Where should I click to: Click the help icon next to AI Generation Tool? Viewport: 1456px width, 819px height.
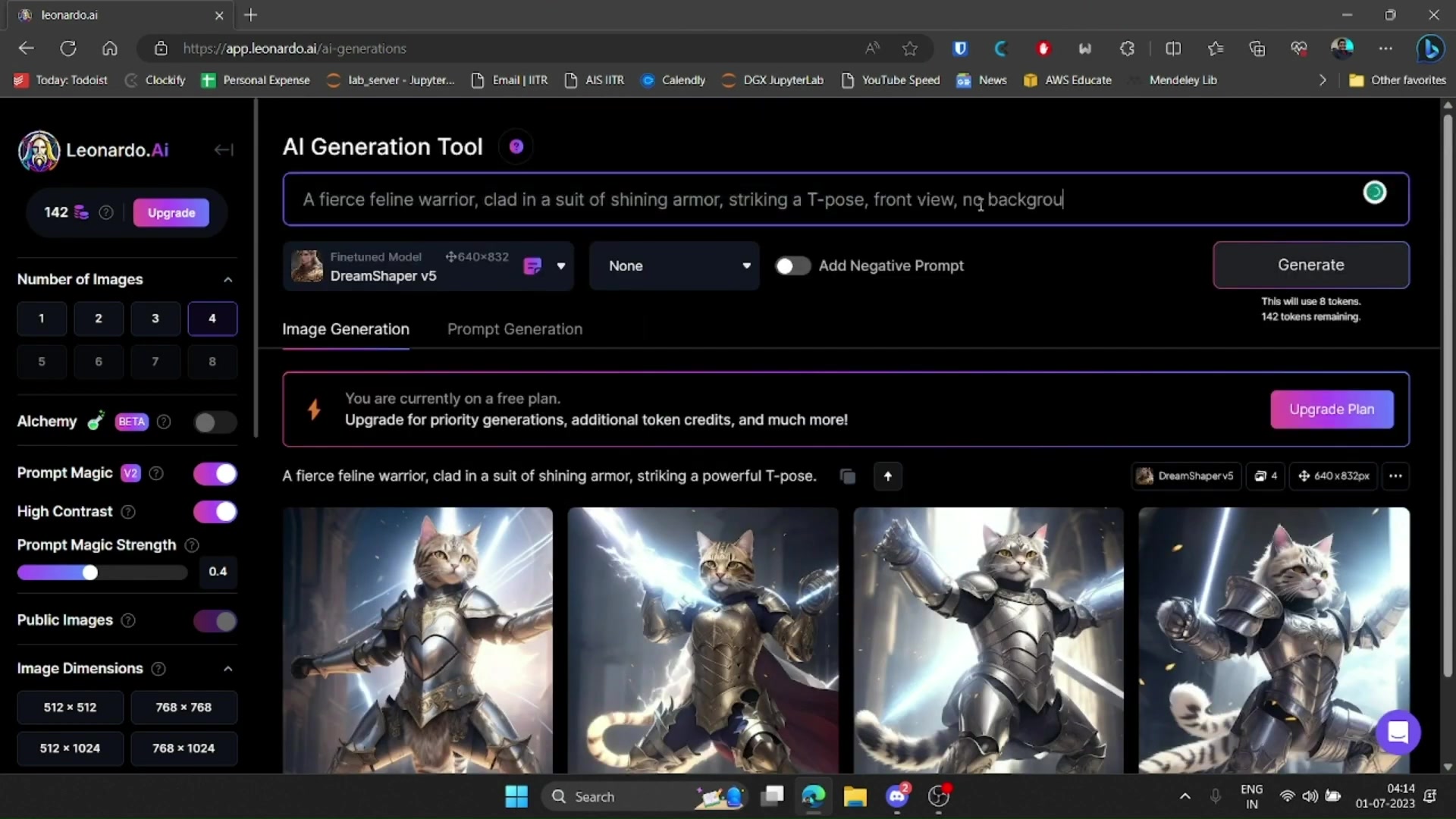516,146
